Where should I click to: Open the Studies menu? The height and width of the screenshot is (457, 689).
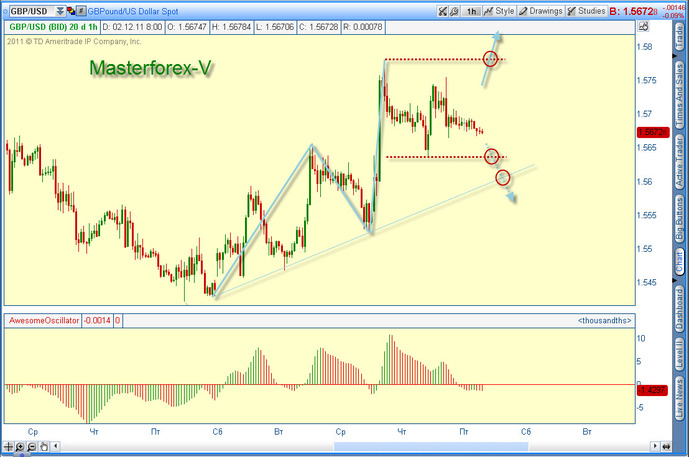point(587,11)
